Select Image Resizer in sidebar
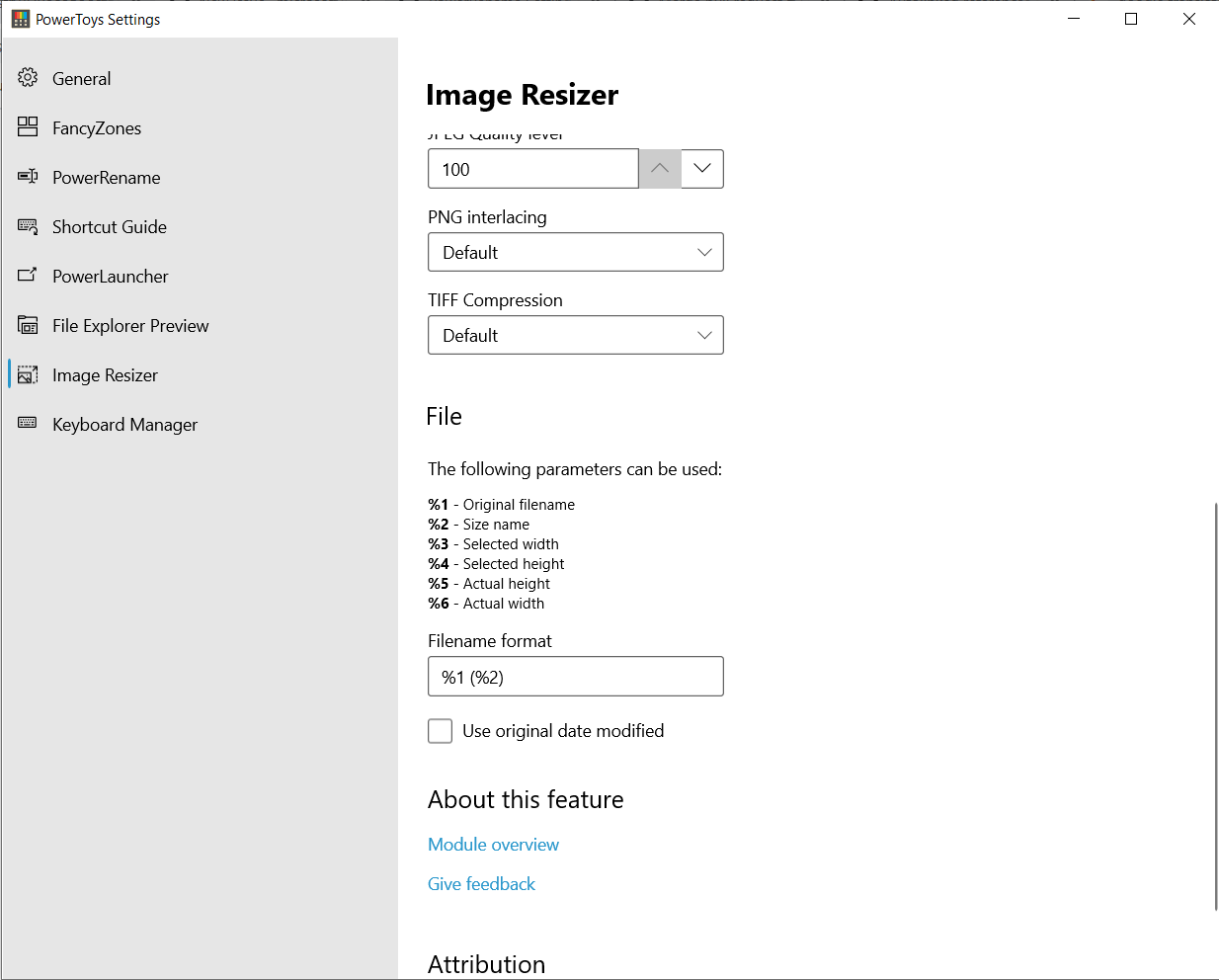Screen dimensions: 1219x980 [x=200, y=374]
